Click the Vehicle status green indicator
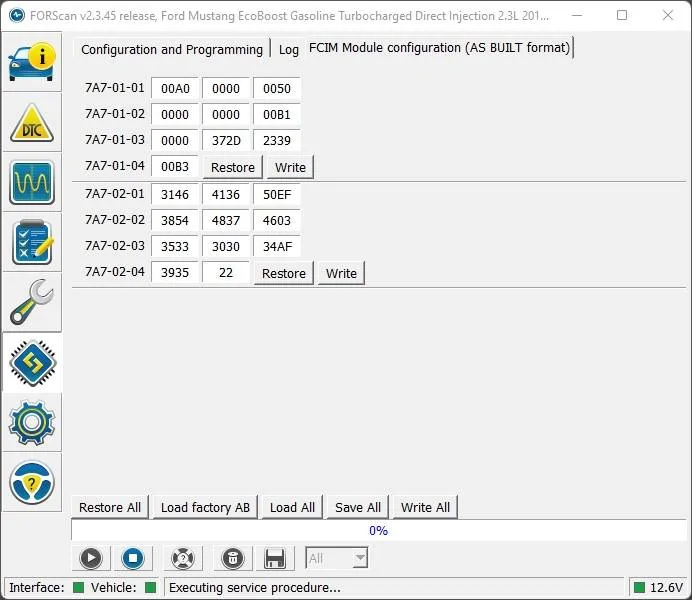 point(150,587)
